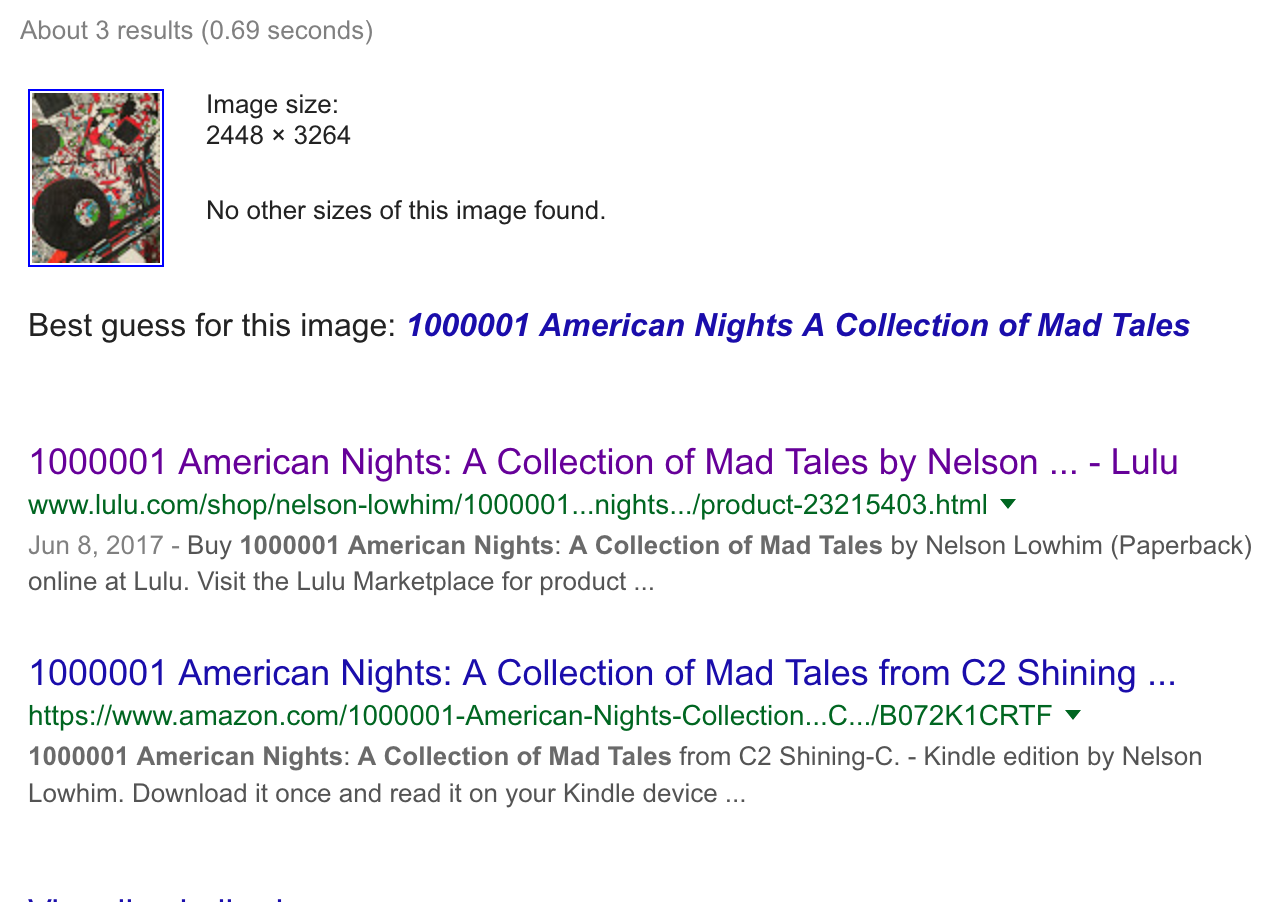Open the Lulu result title for 1000001 American Nights
Screen dimensions: 1266x902
(603, 462)
